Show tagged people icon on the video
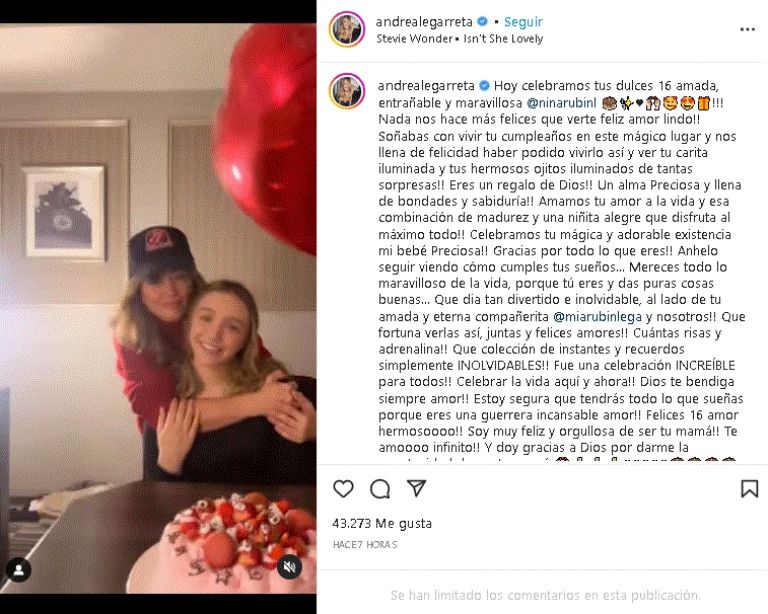Viewport: 768px width, 614px height. pos(19,569)
